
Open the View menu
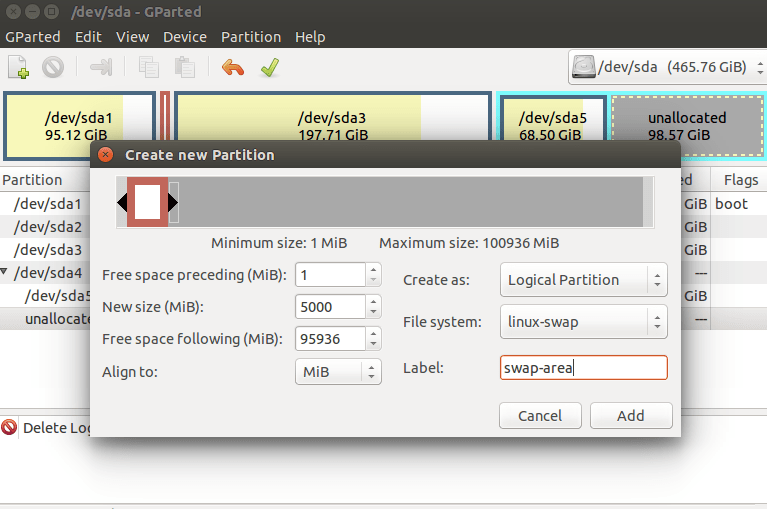[x=132, y=37]
